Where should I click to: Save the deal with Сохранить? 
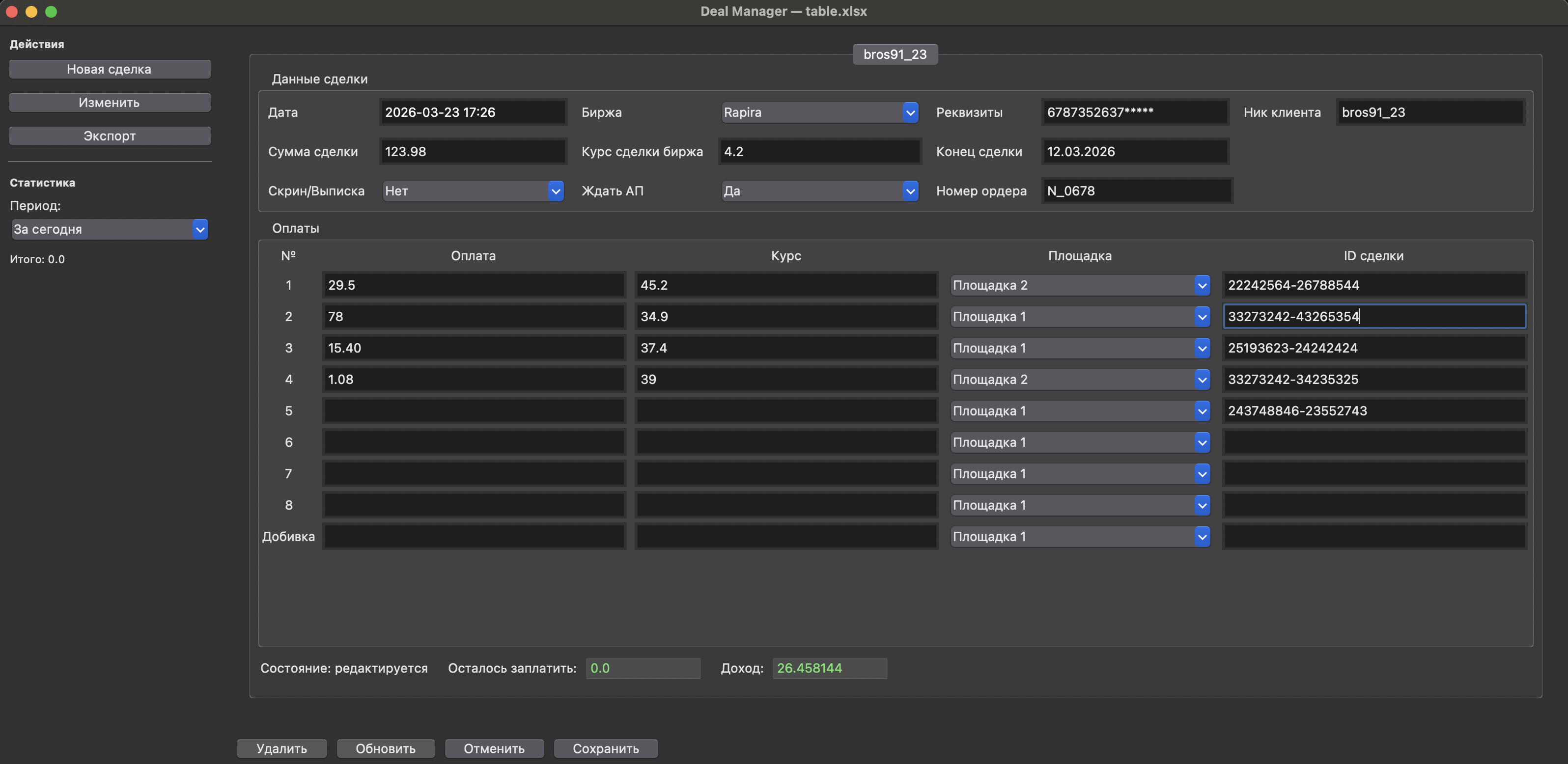[606, 748]
